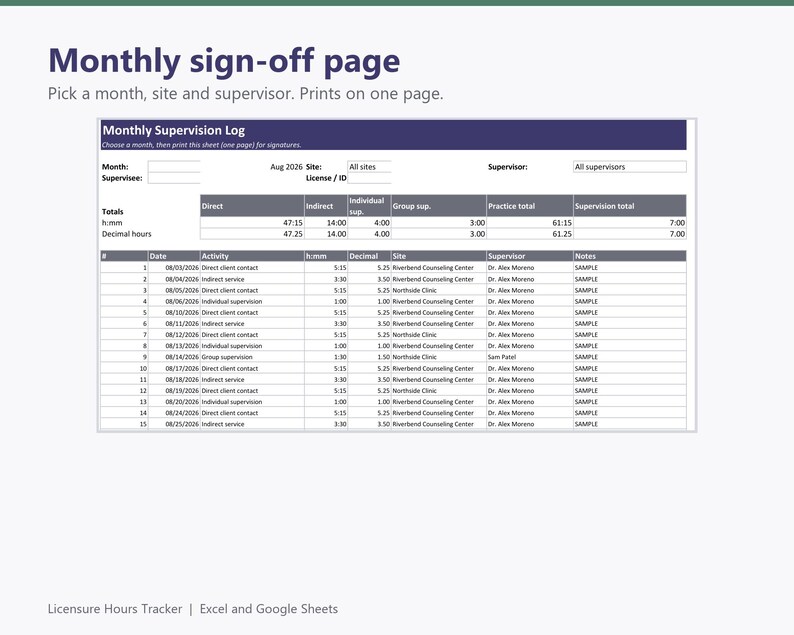This screenshot has width=794, height=635.
Task: Select 'Northside Clinic' in the 08/12/2026 row
Action: pyautogui.click(x=439, y=335)
